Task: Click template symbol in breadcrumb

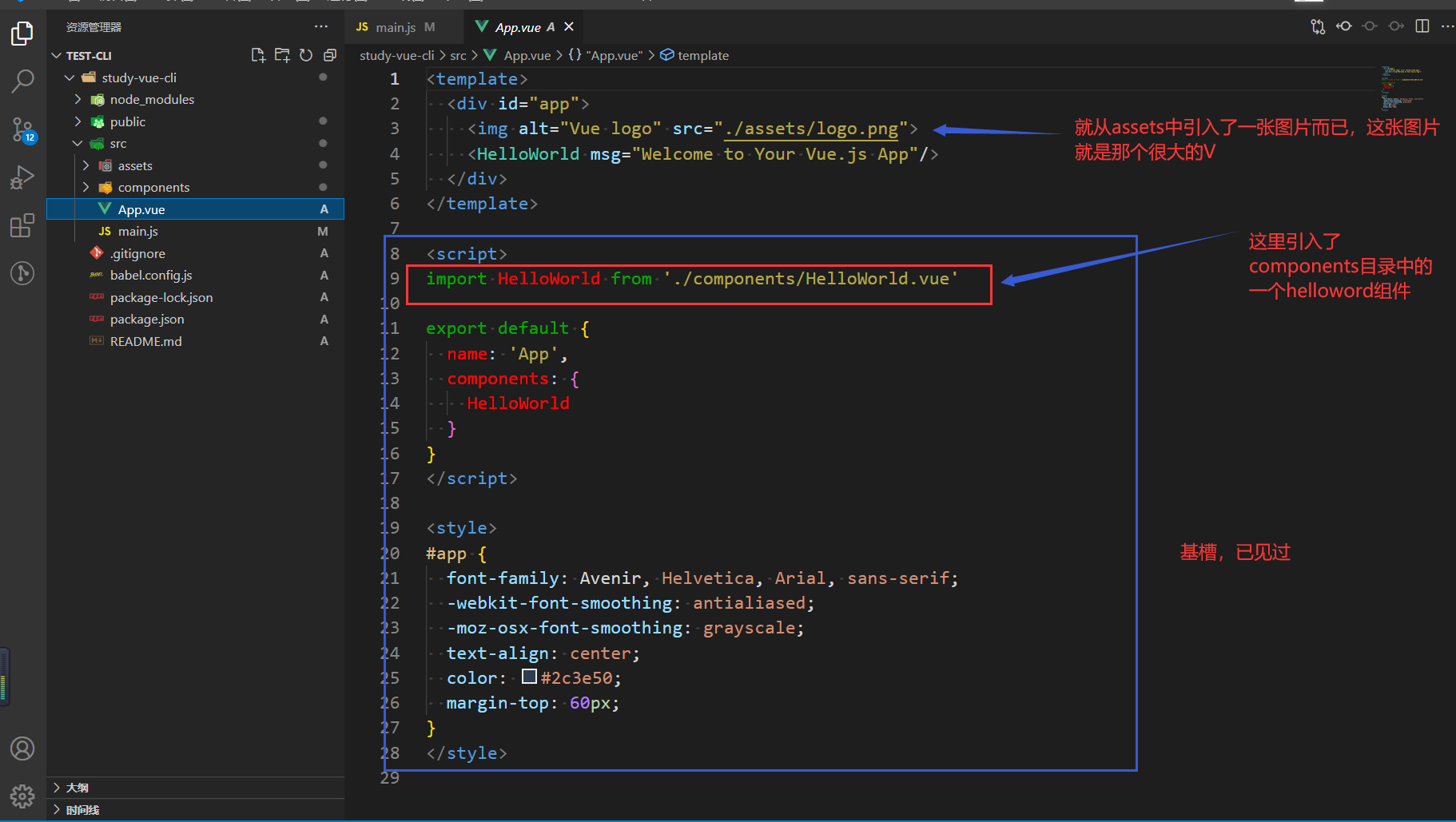Action: [694, 55]
